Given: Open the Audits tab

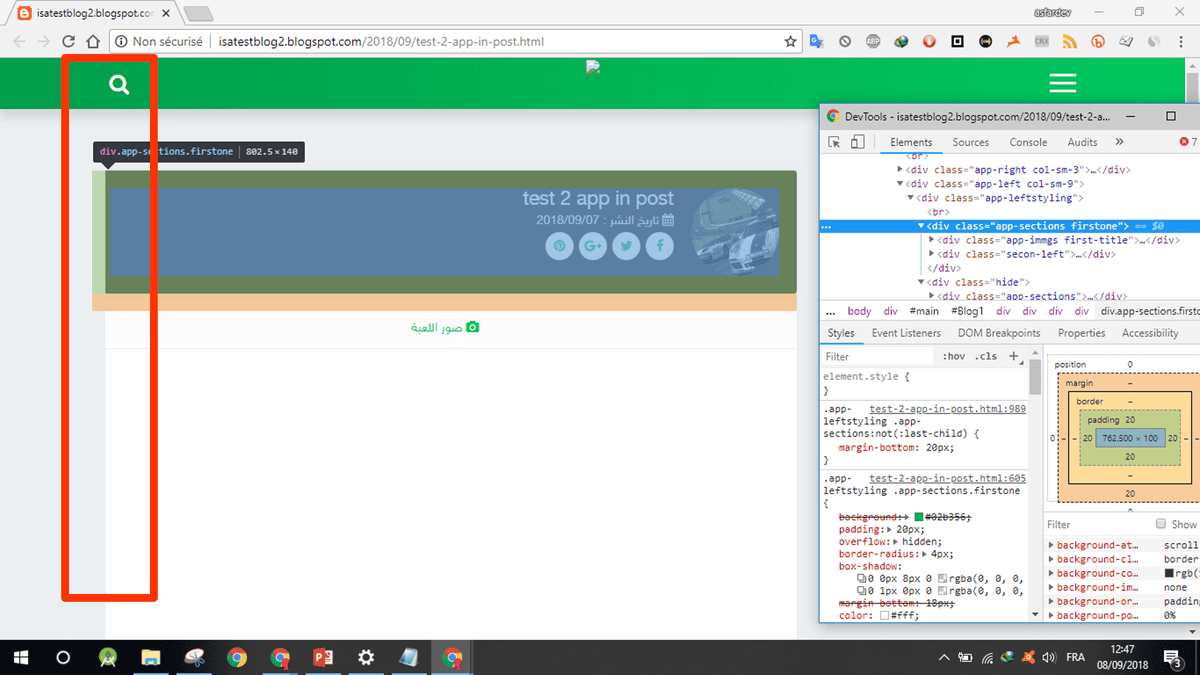Looking at the screenshot, I should pos(1082,142).
